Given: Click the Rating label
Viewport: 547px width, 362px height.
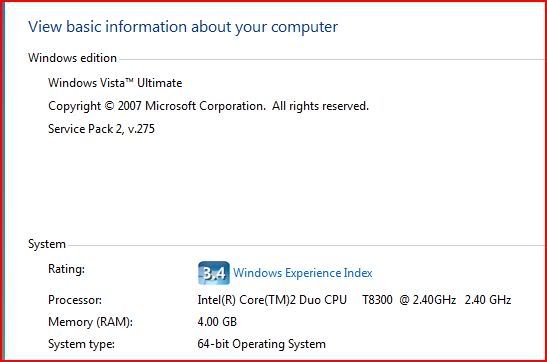Looking at the screenshot, I should pos(66,269).
